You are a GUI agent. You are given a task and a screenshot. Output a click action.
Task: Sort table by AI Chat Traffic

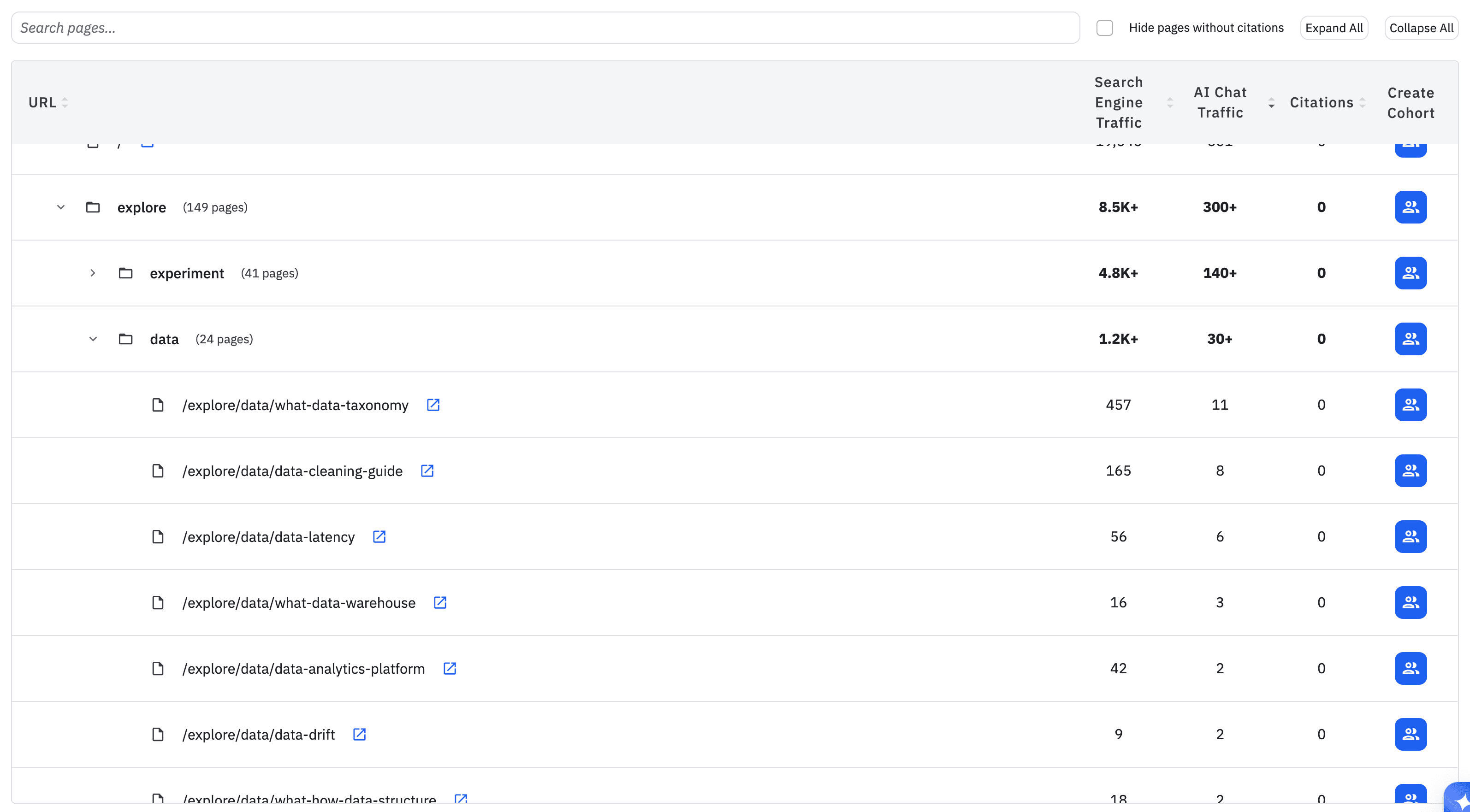pos(1271,104)
